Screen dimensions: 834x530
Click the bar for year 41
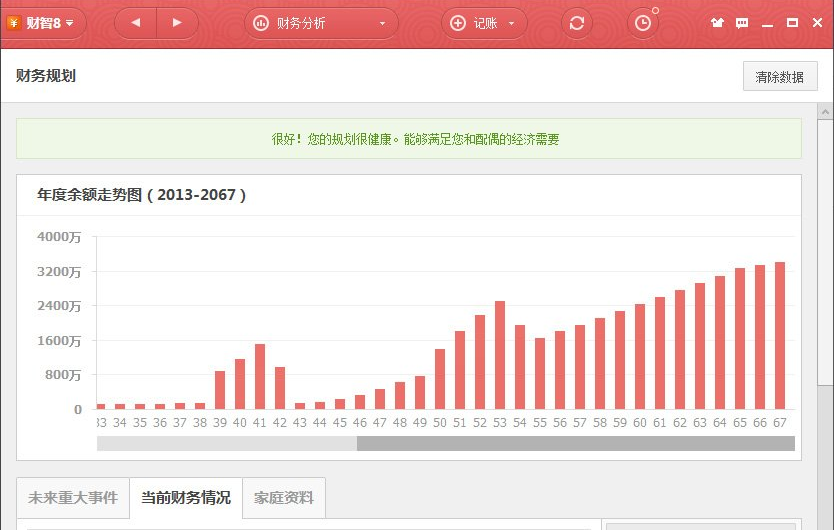click(x=260, y=377)
